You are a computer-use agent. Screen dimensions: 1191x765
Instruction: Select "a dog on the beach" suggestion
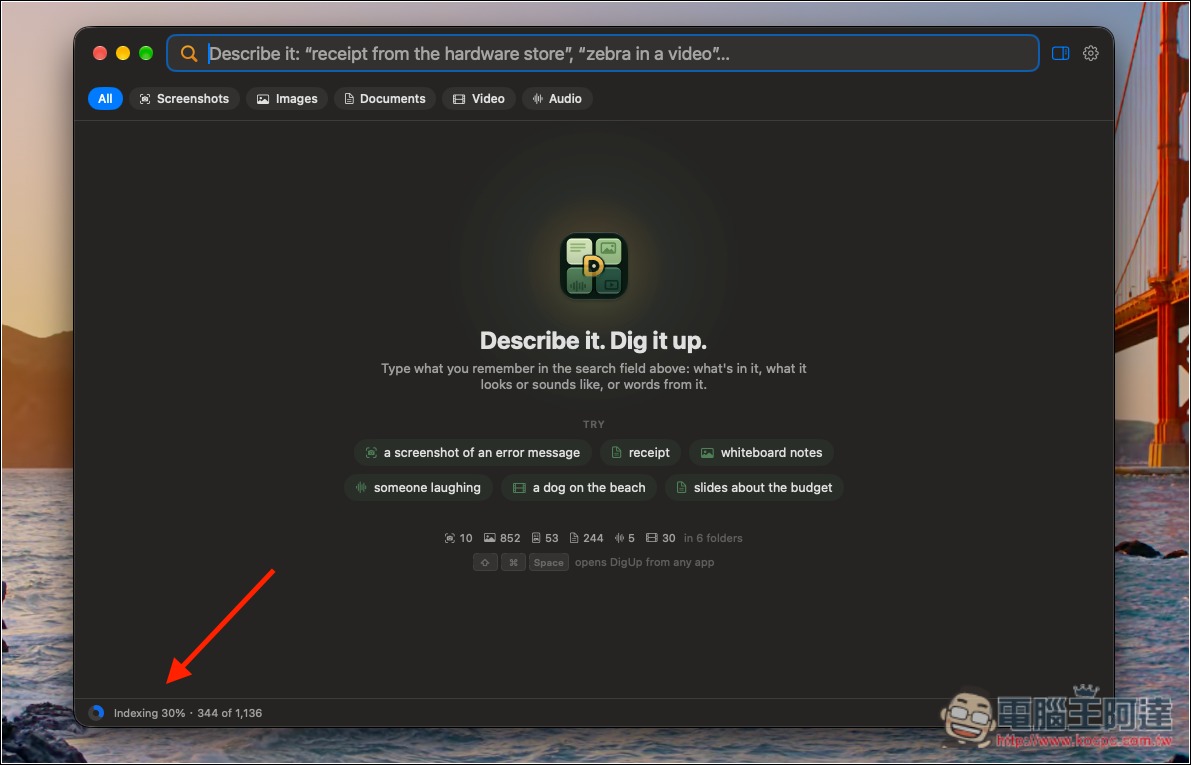580,488
